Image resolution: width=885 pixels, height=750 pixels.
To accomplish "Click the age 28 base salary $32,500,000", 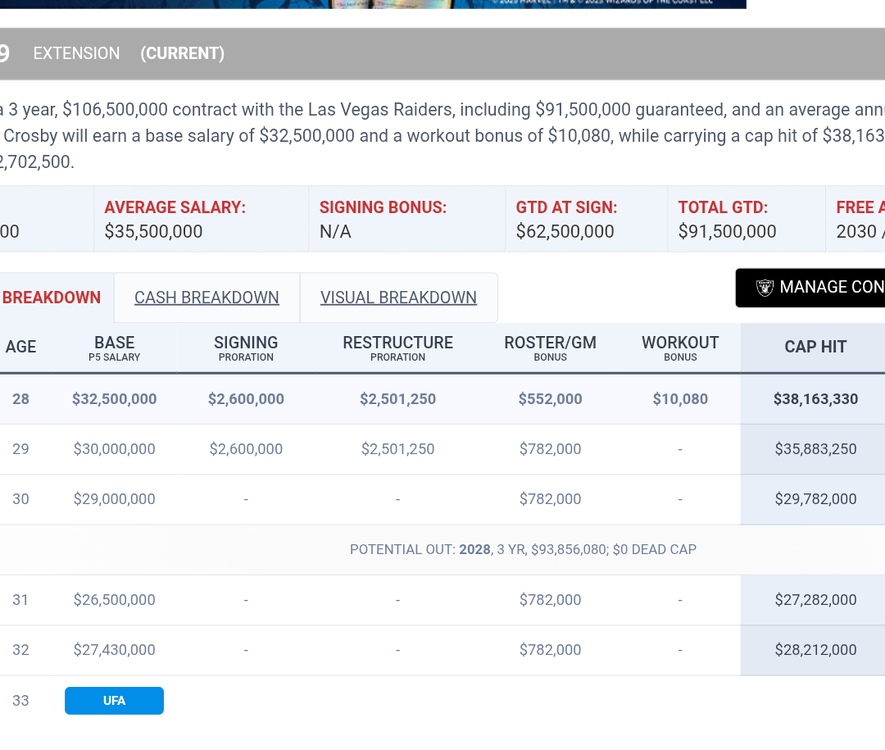I will coord(114,398).
